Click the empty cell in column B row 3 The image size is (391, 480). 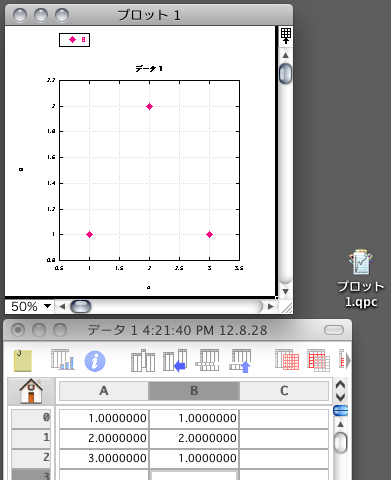tap(194, 475)
